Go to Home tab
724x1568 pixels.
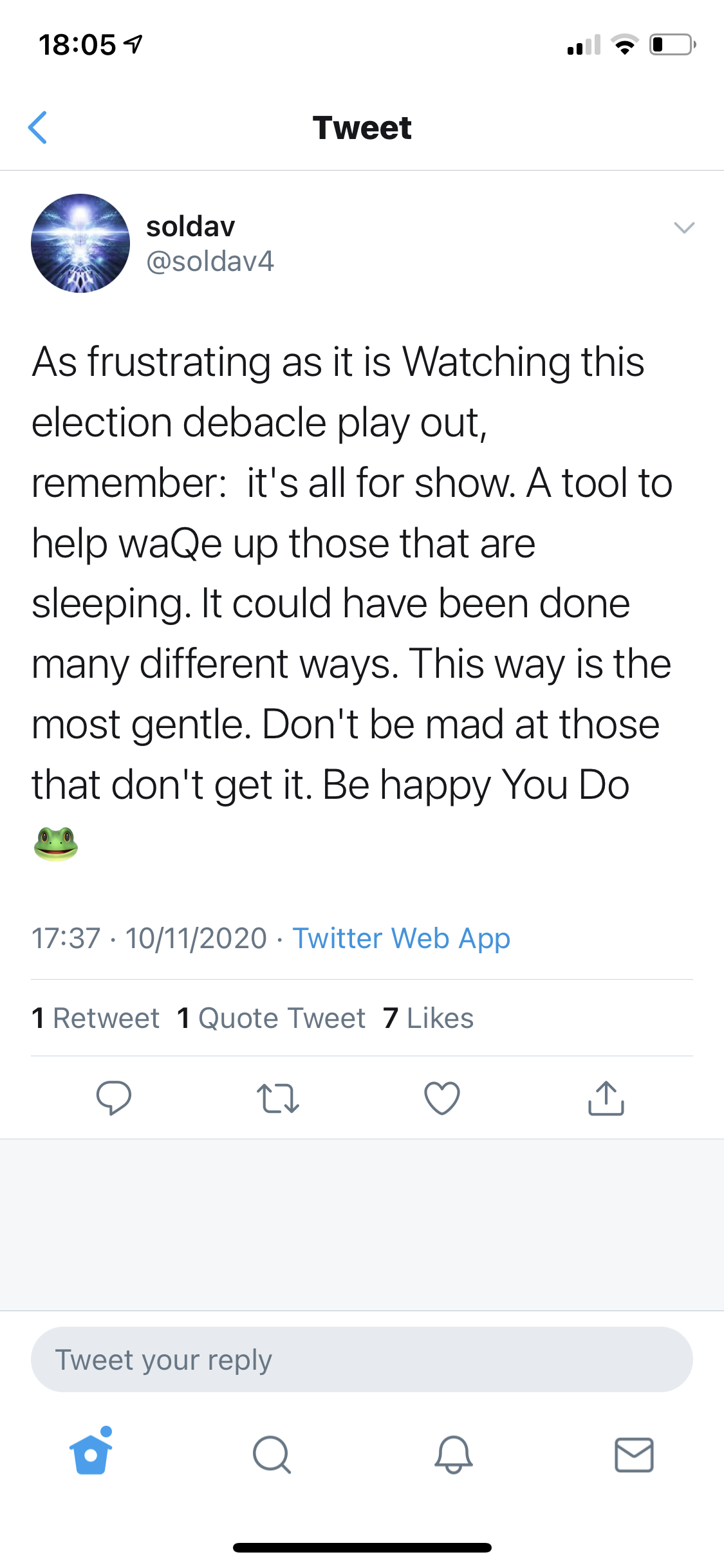click(x=91, y=1453)
